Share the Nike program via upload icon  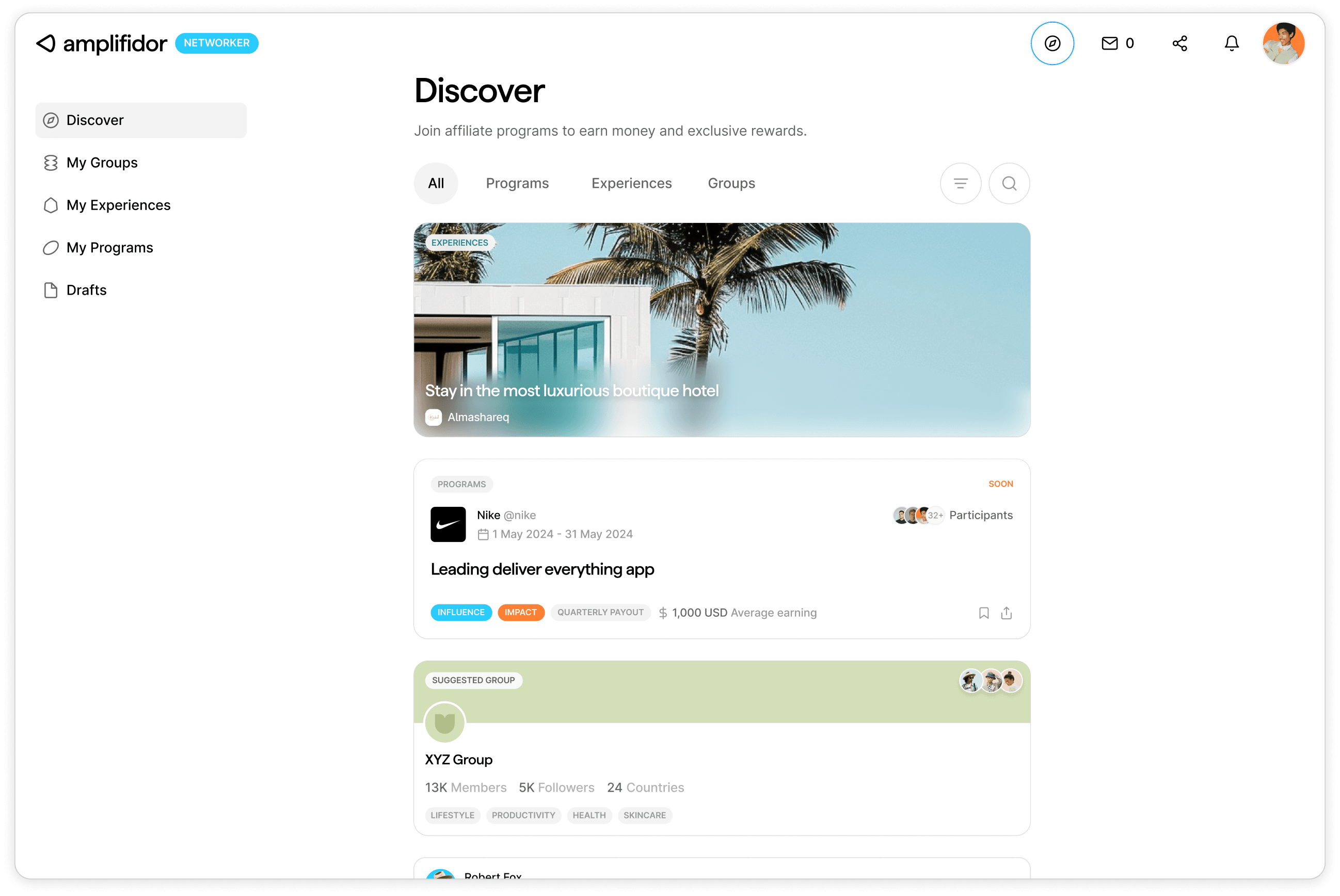point(1006,613)
